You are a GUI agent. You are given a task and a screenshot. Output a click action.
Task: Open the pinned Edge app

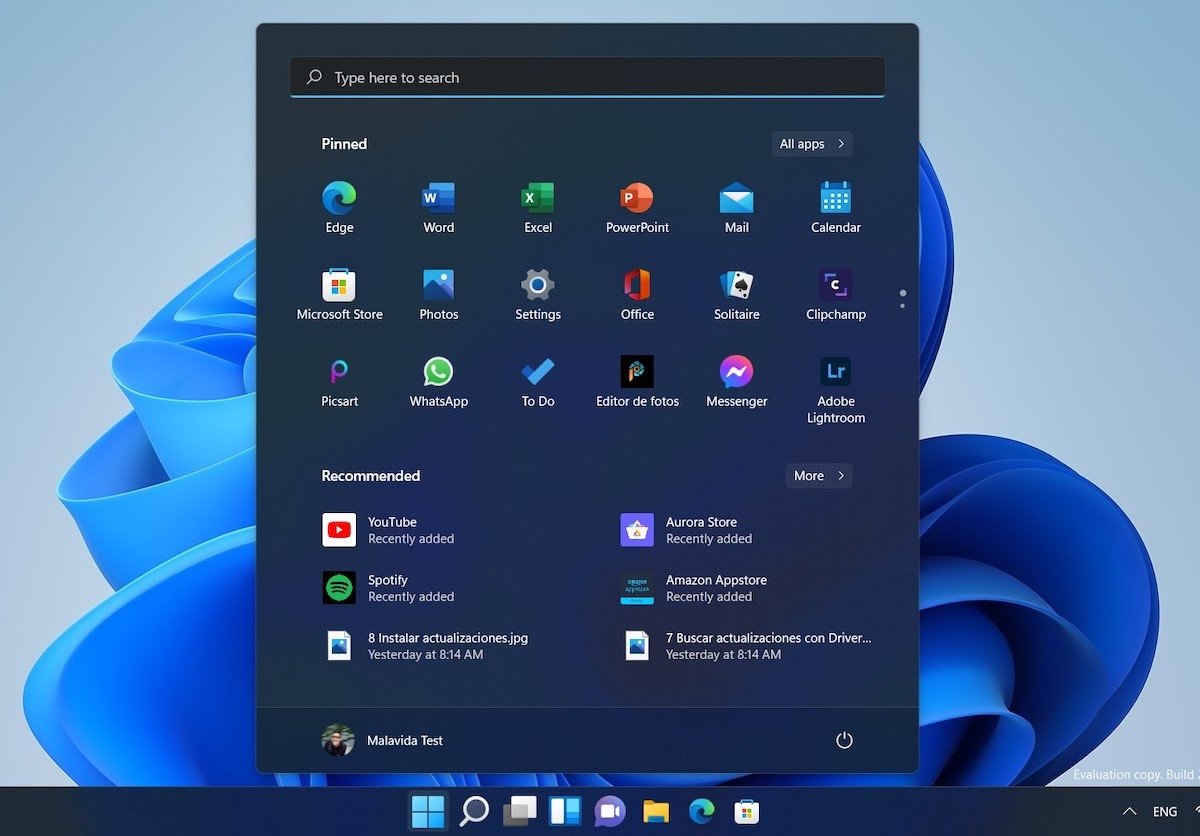pos(339,207)
